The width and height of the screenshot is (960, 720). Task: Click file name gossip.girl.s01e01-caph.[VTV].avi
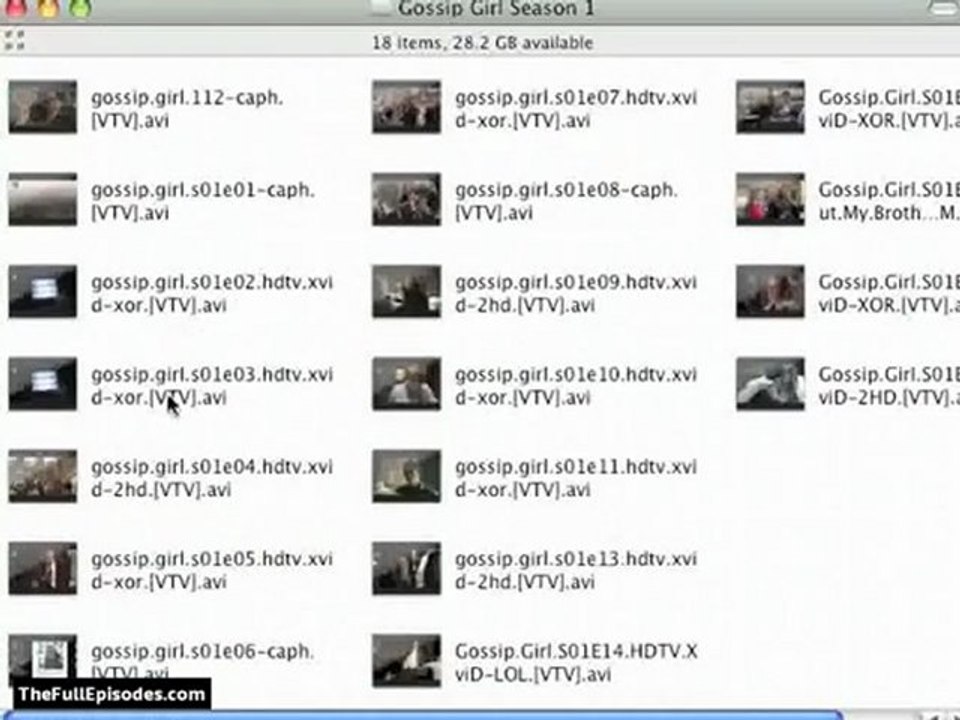click(203, 201)
